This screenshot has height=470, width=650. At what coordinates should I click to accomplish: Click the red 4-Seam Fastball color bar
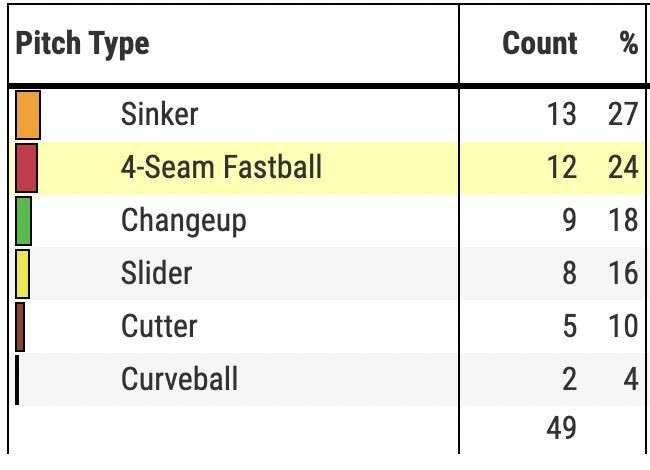pos(27,168)
